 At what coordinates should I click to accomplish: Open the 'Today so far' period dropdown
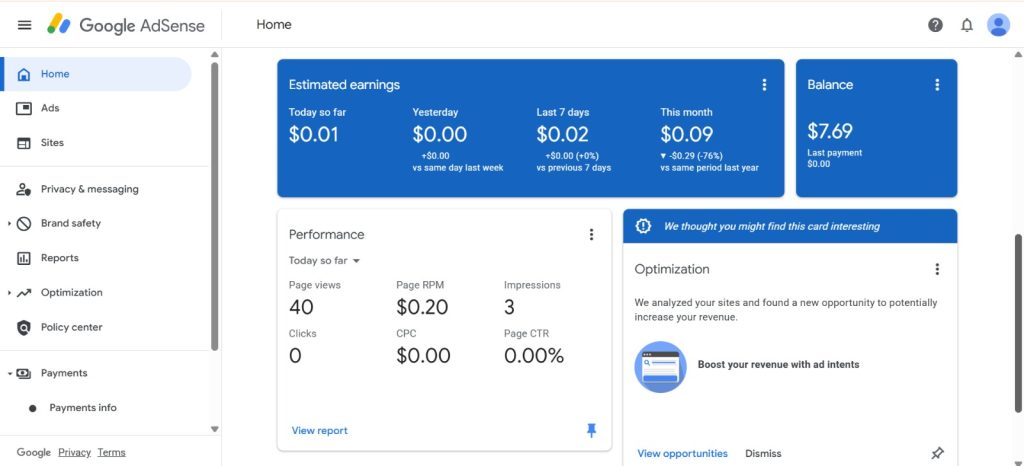325,261
